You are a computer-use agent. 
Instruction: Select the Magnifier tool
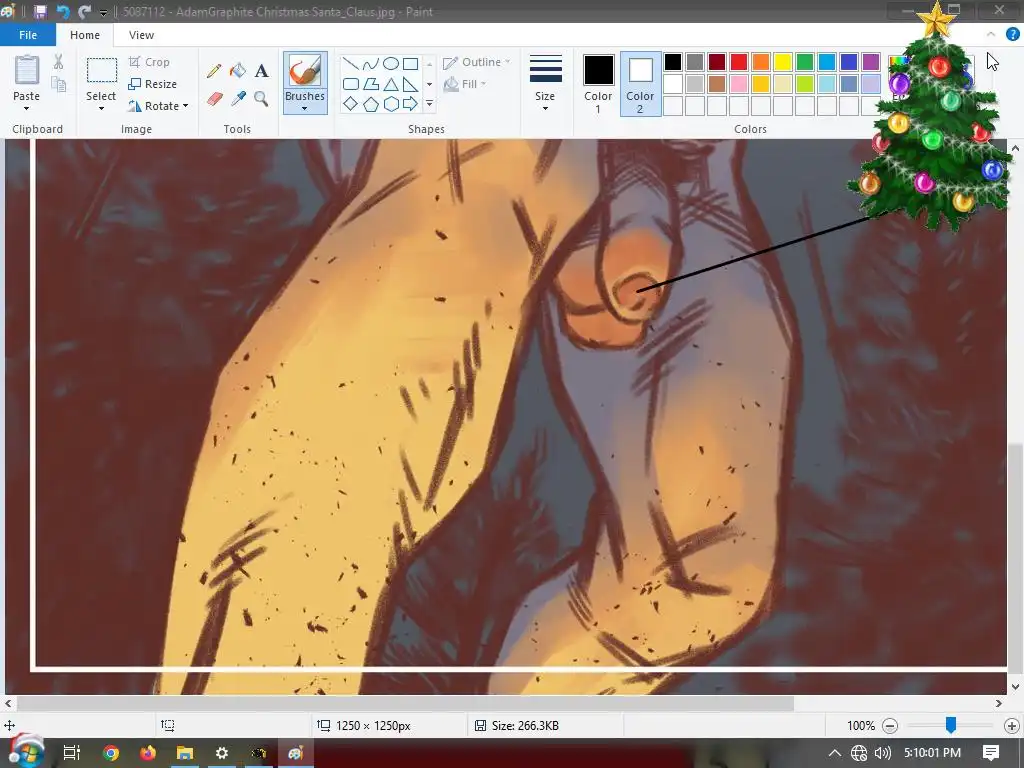tap(261, 99)
